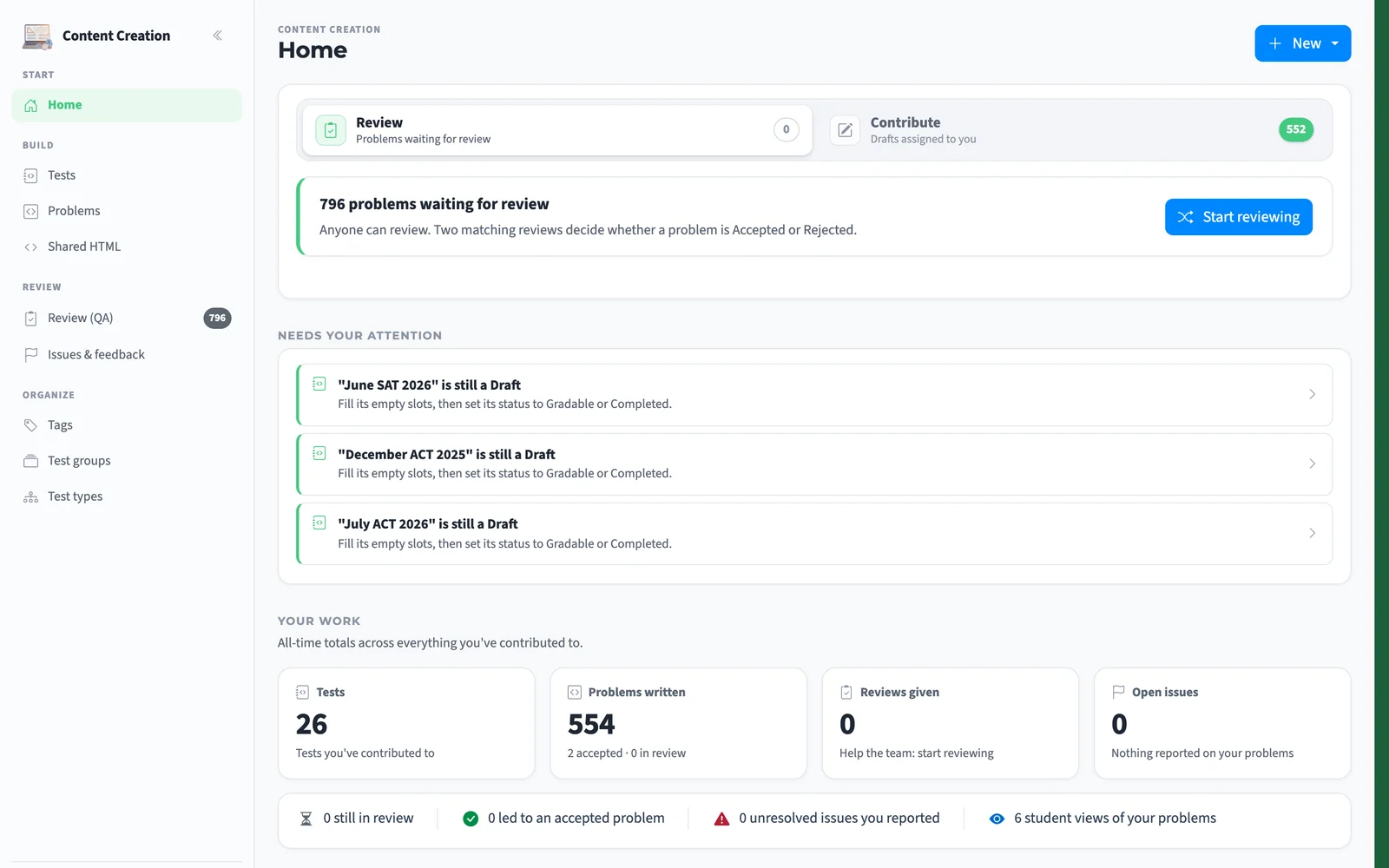Click the pencil edit icon in Contribute tab
Viewport: 1389px width, 868px height.
(845, 130)
